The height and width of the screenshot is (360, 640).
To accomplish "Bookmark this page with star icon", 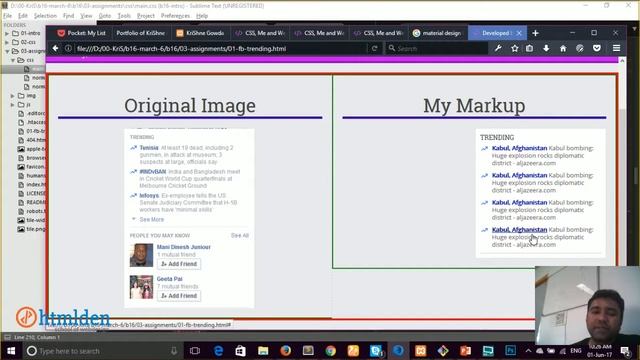I will (514, 48).
